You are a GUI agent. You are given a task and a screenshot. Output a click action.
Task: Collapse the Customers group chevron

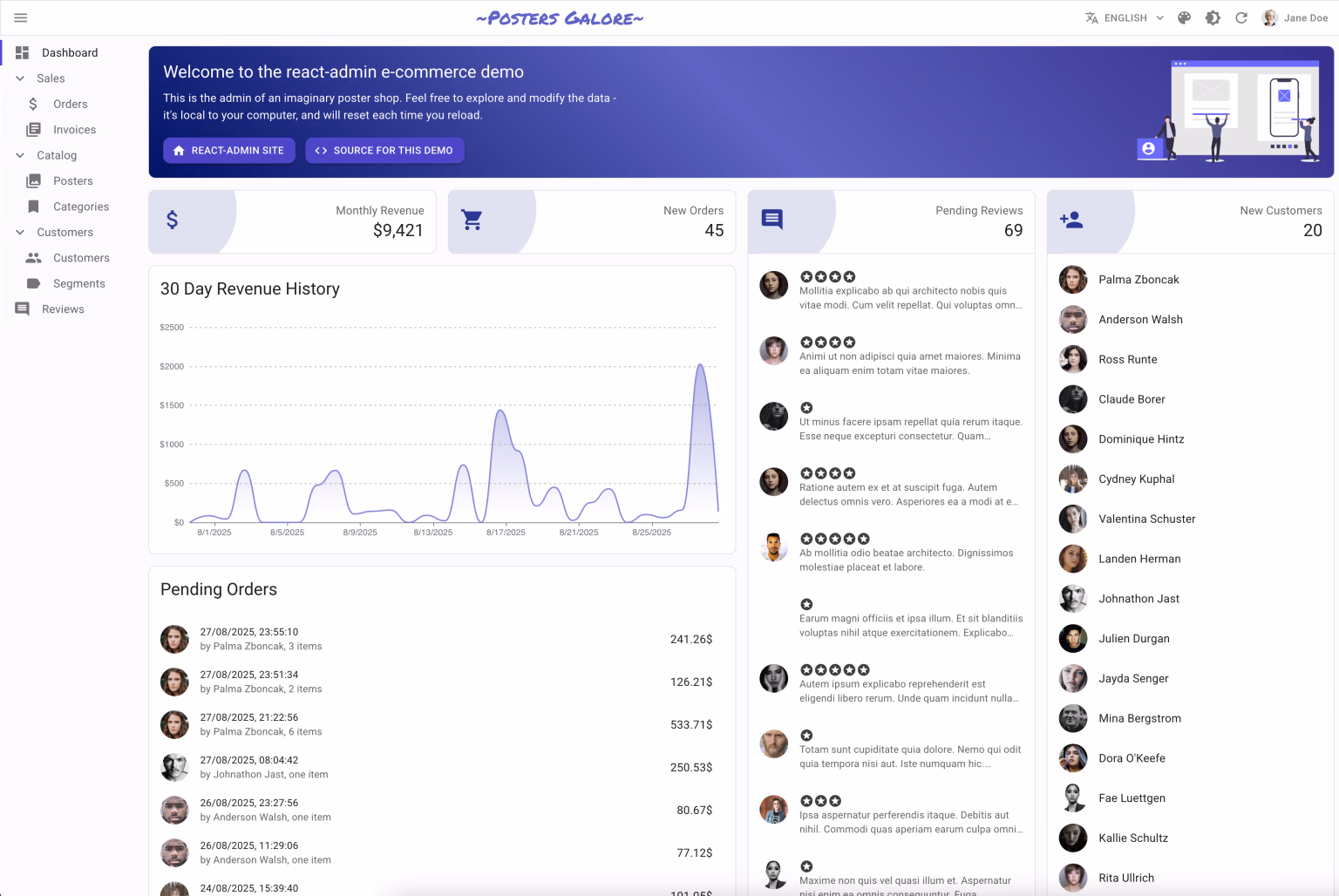coord(20,233)
